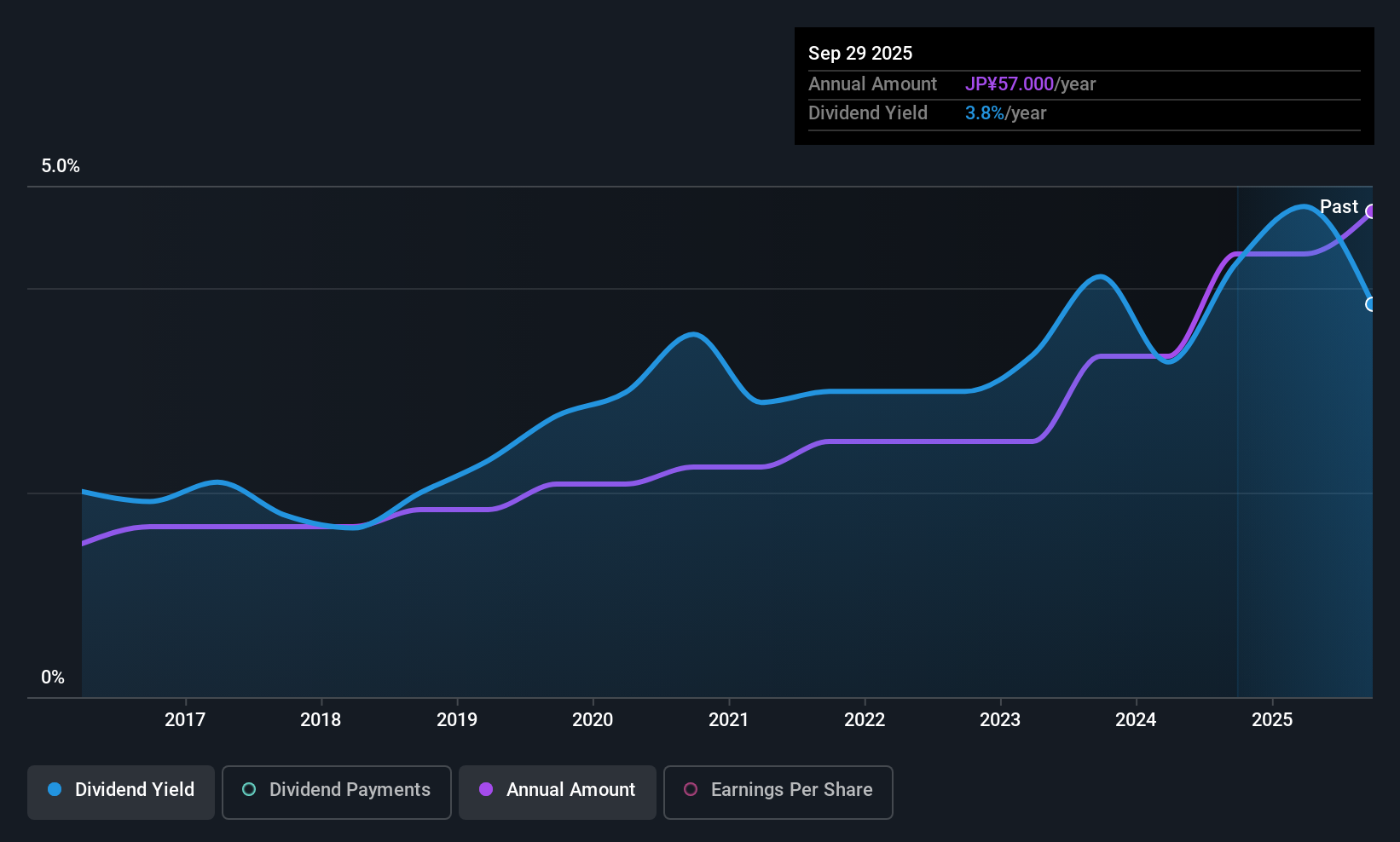Select the purple Annual Amount endpoint marker
Viewport: 1400px width, 842px height.
pyautogui.click(x=1371, y=211)
